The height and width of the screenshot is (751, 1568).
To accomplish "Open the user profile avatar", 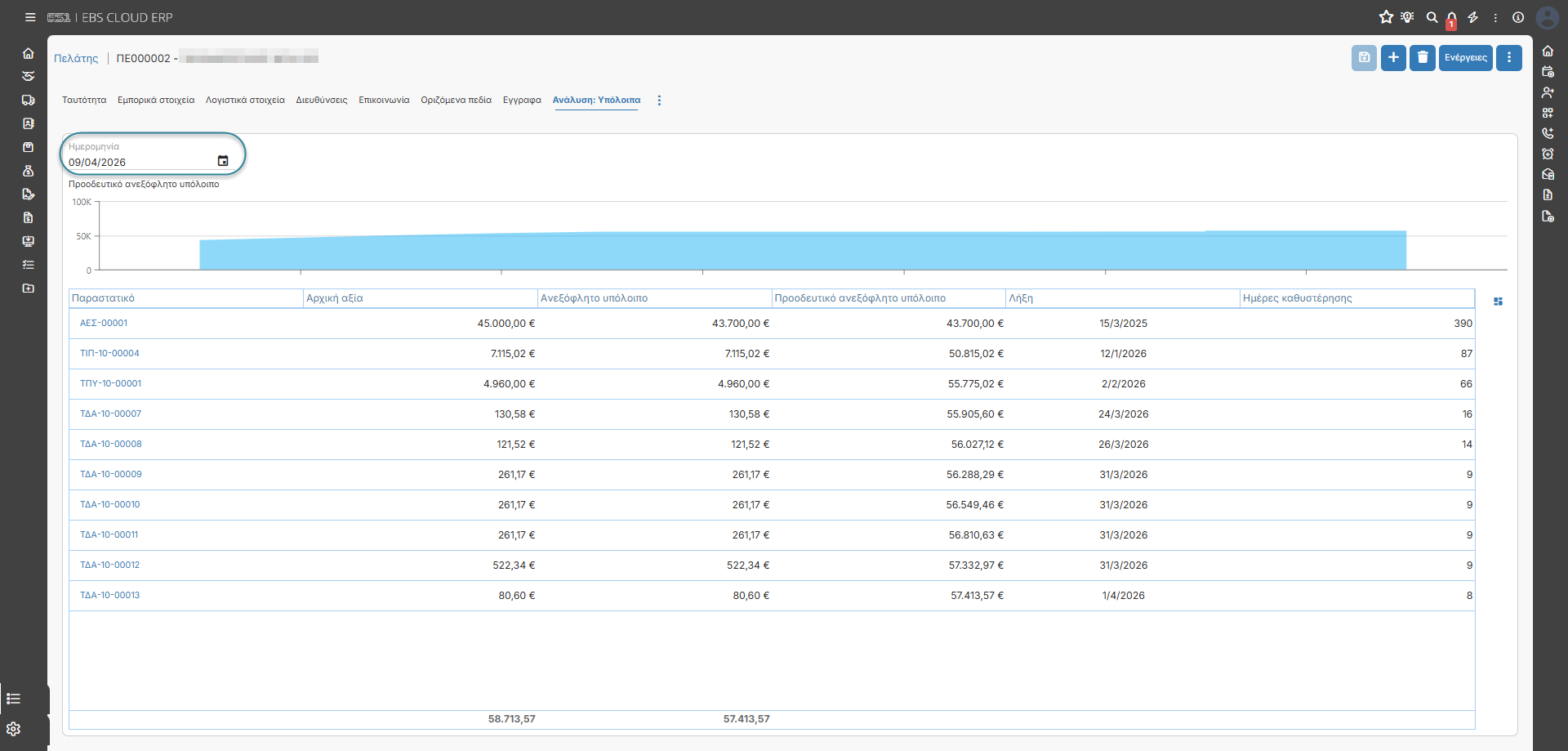I will [x=1548, y=17].
